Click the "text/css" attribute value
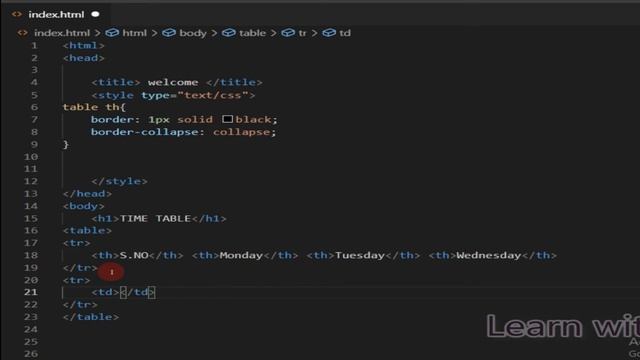This screenshot has height=360, width=640. (x=213, y=95)
